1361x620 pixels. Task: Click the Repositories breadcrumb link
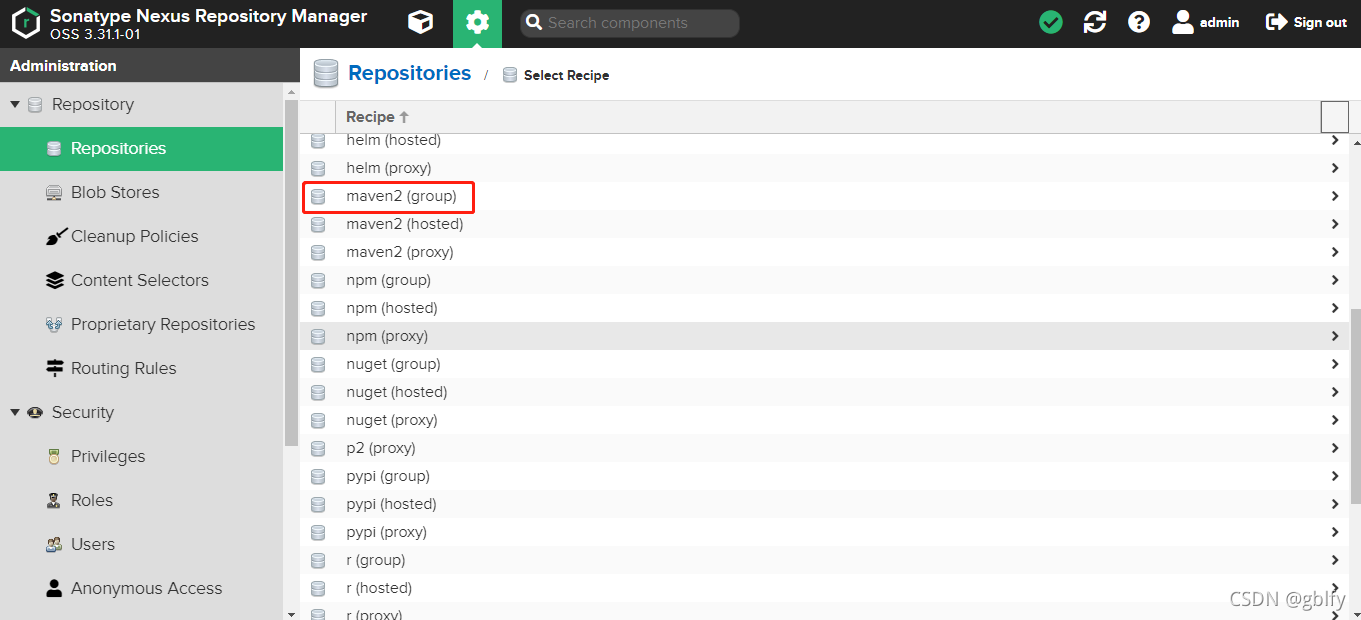(409, 73)
